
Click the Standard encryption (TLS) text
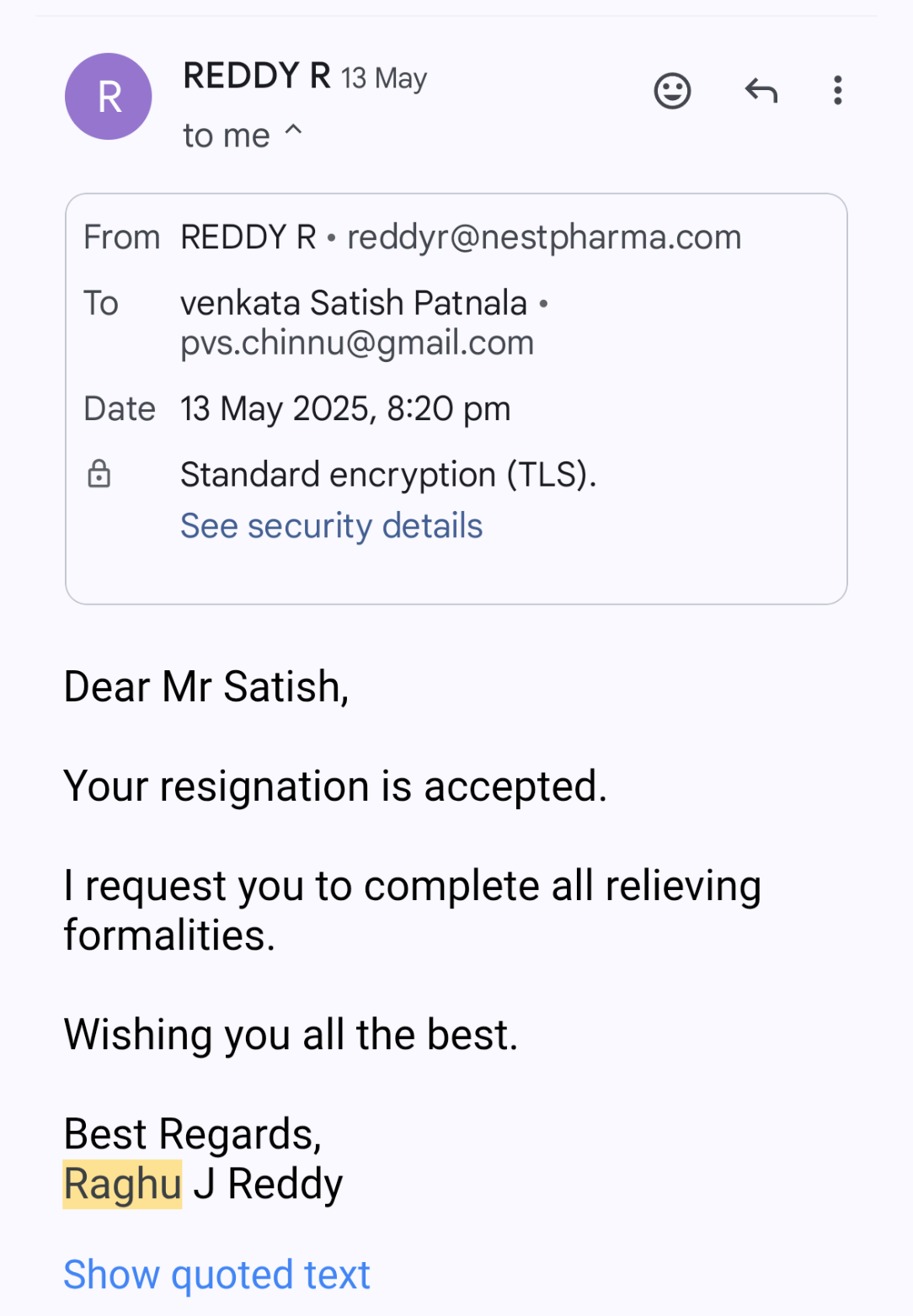pyautogui.click(x=388, y=475)
